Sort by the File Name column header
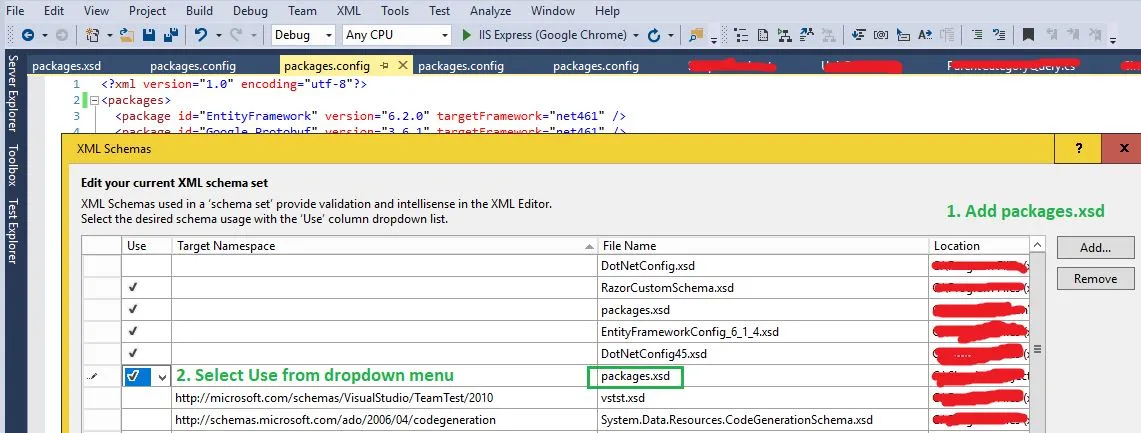1141x433 pixels. (x=763, y=246)
